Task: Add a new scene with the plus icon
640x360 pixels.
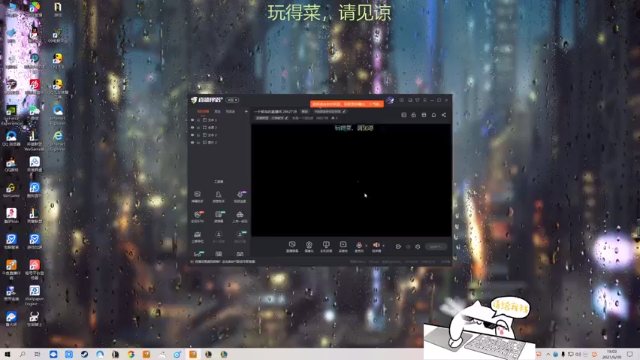Action: click(246, 111)
